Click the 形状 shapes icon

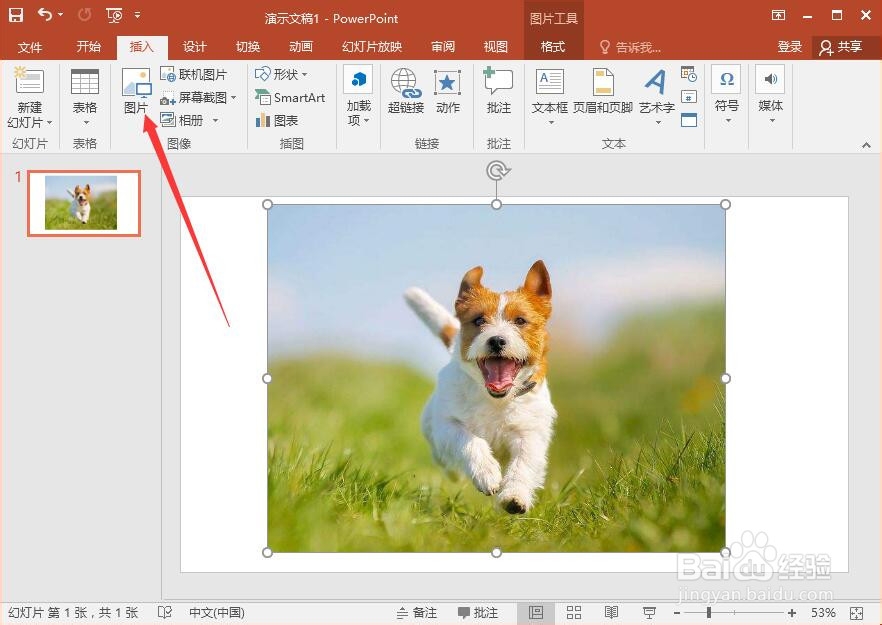[x=263, y=74]
